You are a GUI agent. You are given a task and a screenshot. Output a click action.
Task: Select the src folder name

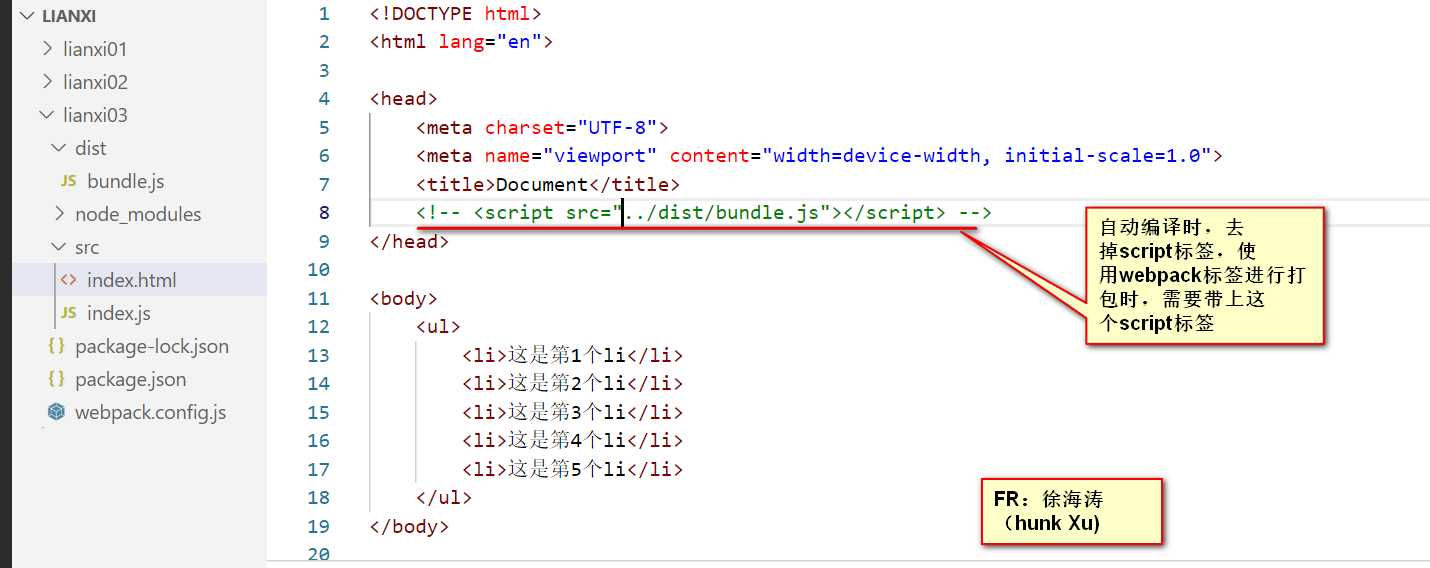tap(87, 247)
